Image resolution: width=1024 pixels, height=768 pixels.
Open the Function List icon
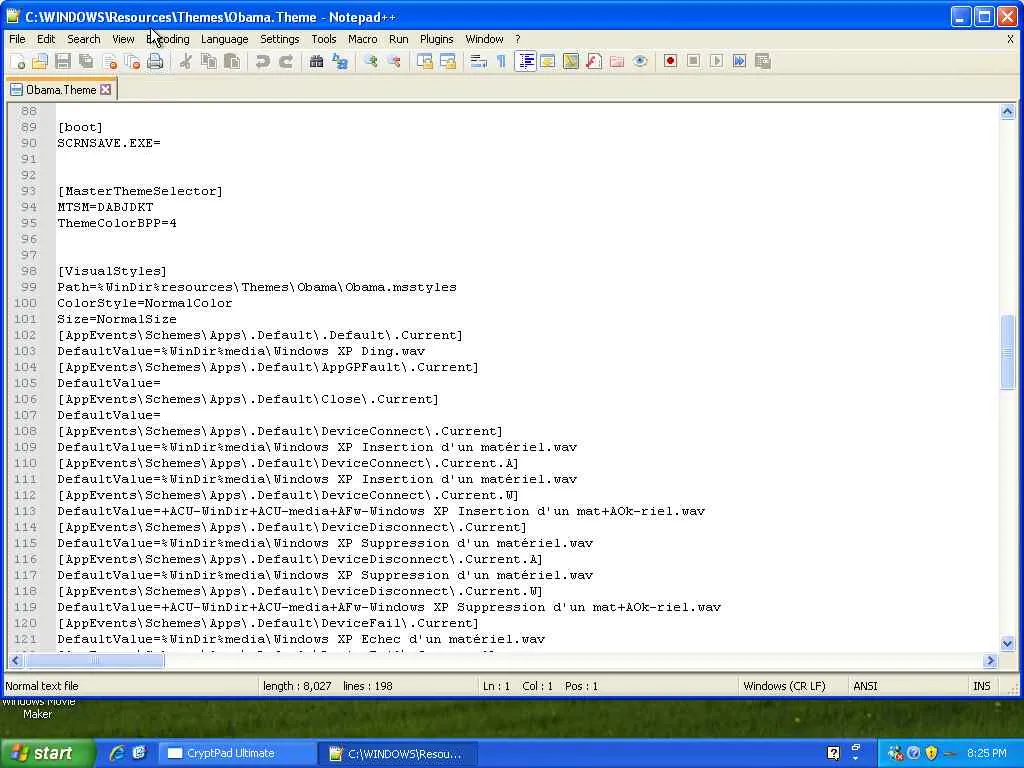[x=594, y=61]
